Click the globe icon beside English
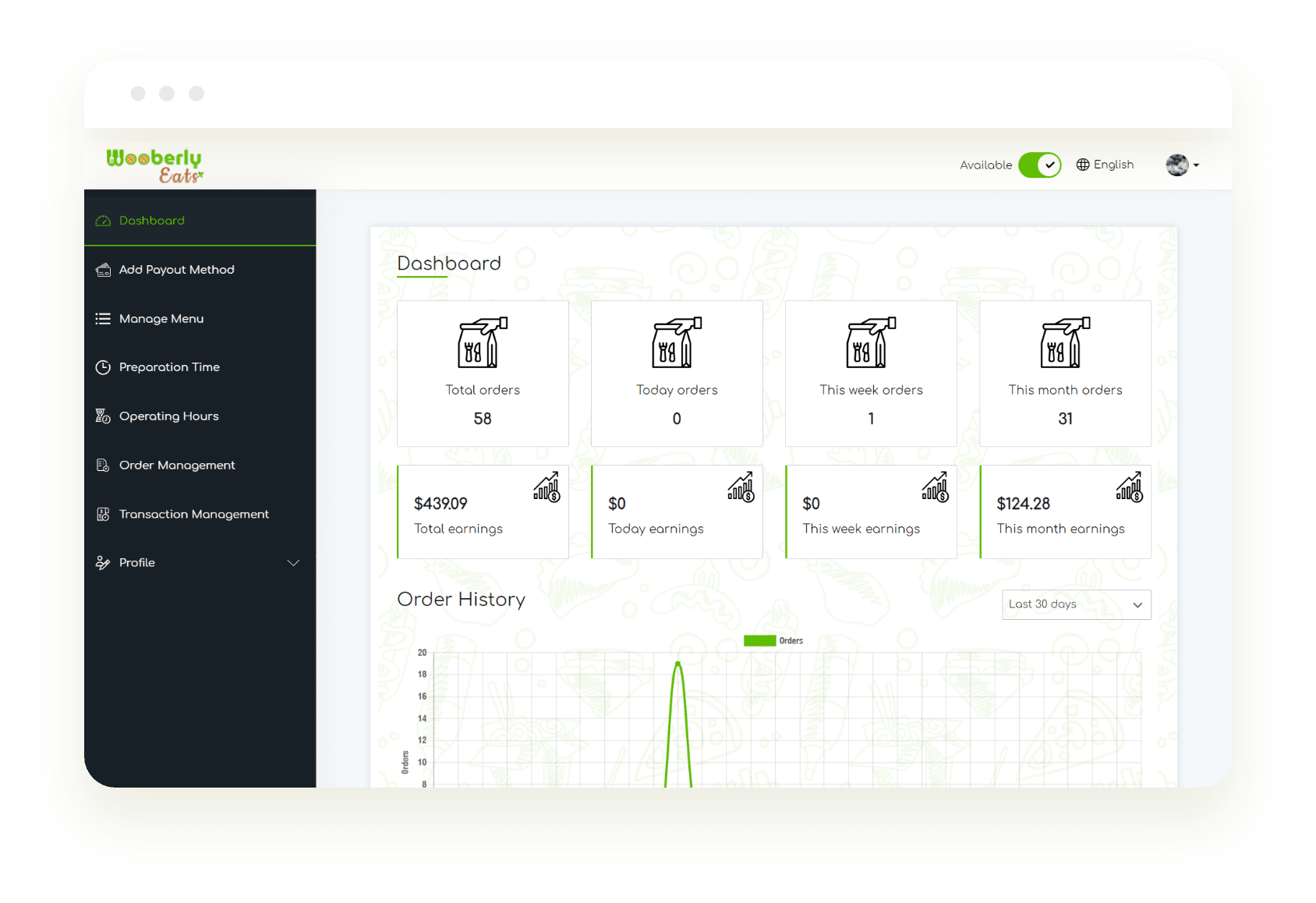This screenshot has height=903, width=1316. 1083,165
